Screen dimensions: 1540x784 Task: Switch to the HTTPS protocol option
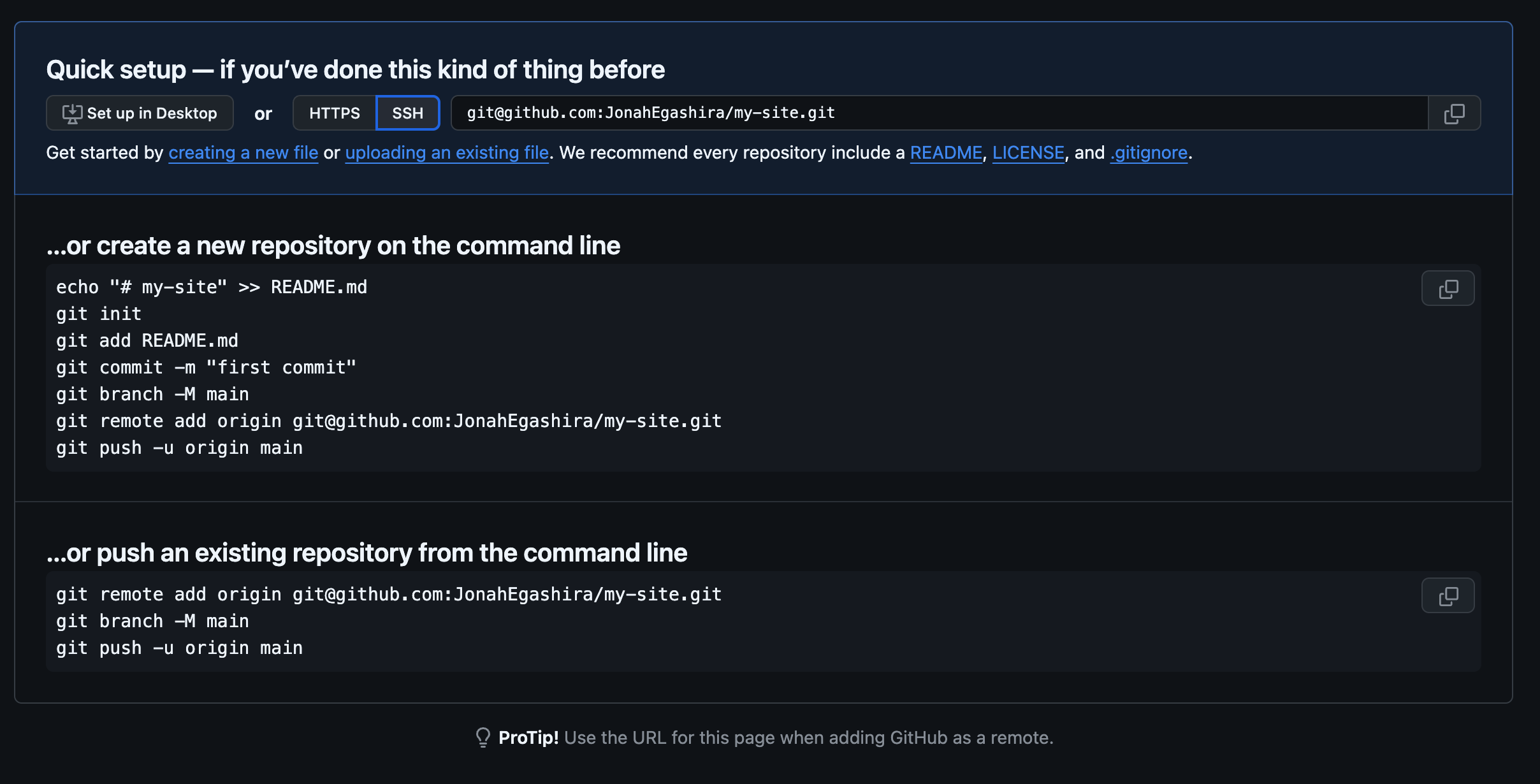[x=335, y=112]
